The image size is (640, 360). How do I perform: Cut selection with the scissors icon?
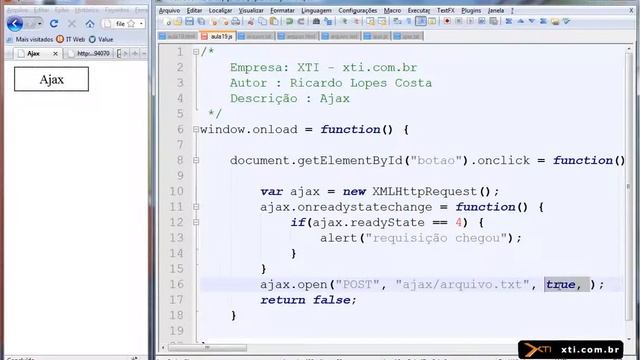[x=251, y=21]
